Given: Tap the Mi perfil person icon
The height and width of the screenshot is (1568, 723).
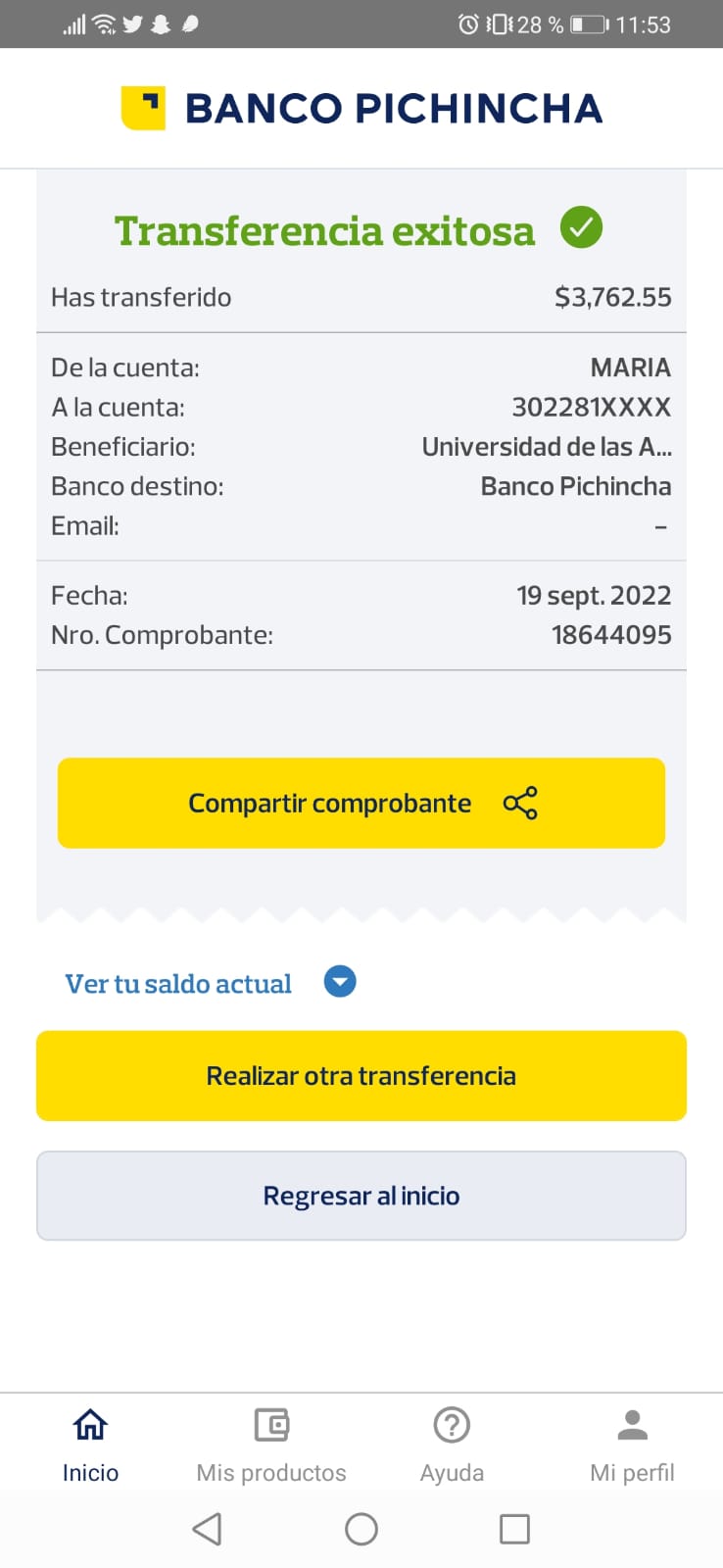Looking at the screenshot, I should coord(633,1424).
